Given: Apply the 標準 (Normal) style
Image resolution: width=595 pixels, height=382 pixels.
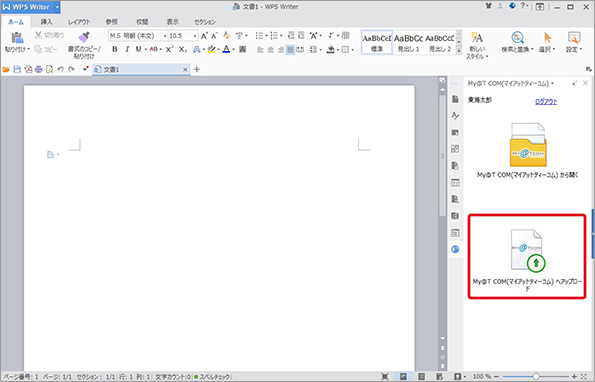Looking at the screenshot, I should [x=377, y=42].
